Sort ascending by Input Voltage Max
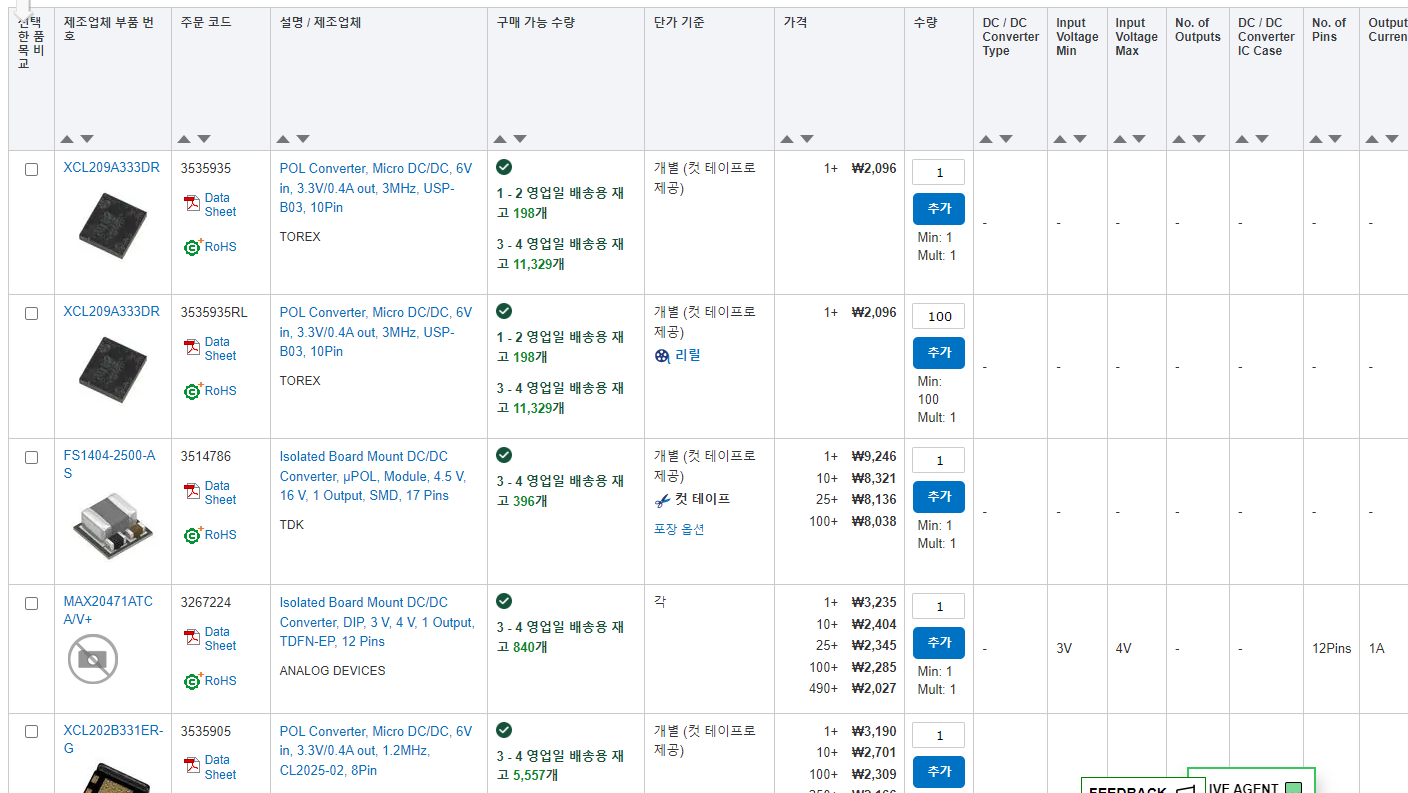This screenshot has height=793, width=1408. click(1119, 139)
